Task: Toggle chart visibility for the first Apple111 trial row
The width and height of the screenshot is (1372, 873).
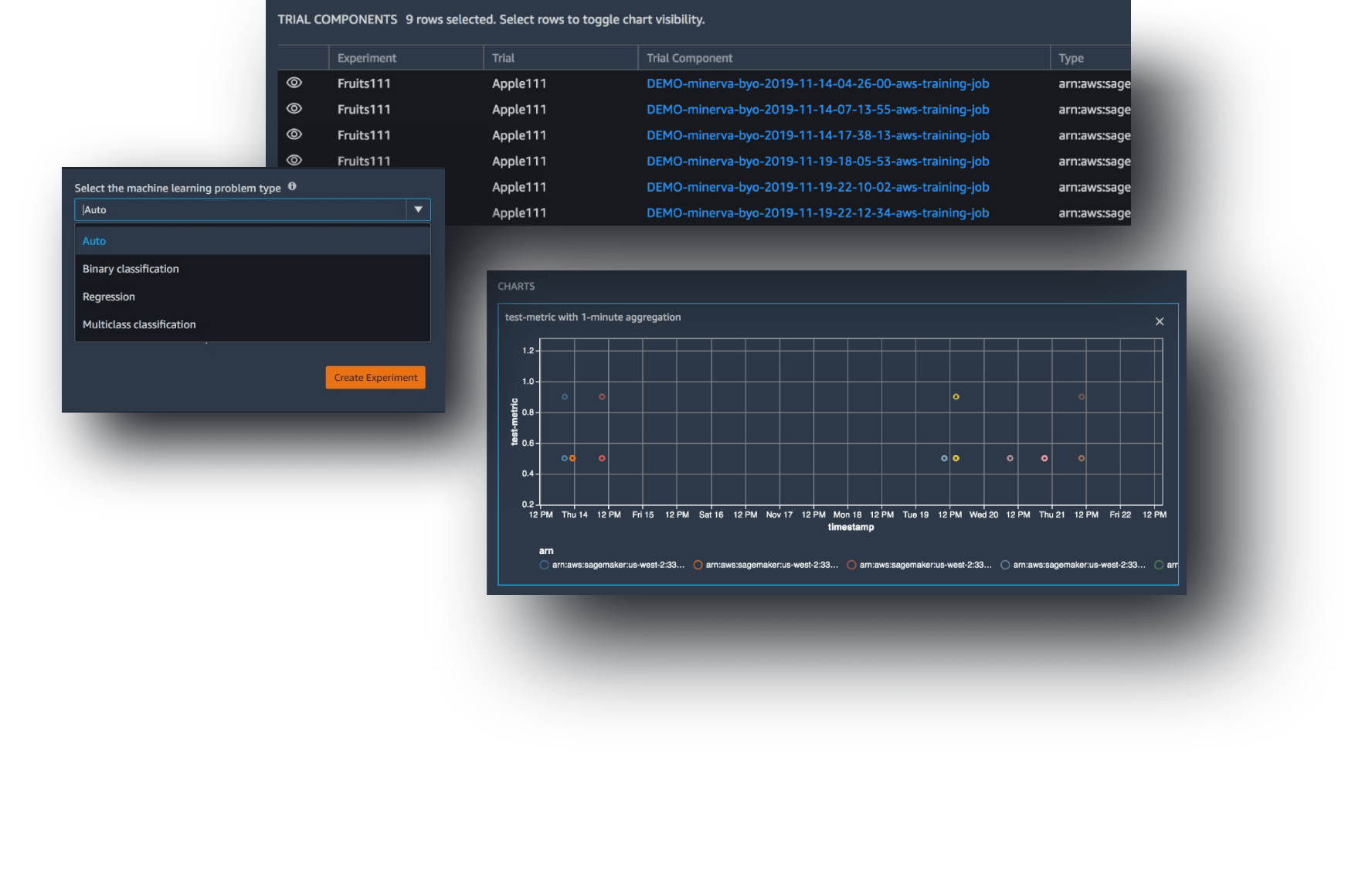Action: tap(294, 82)
